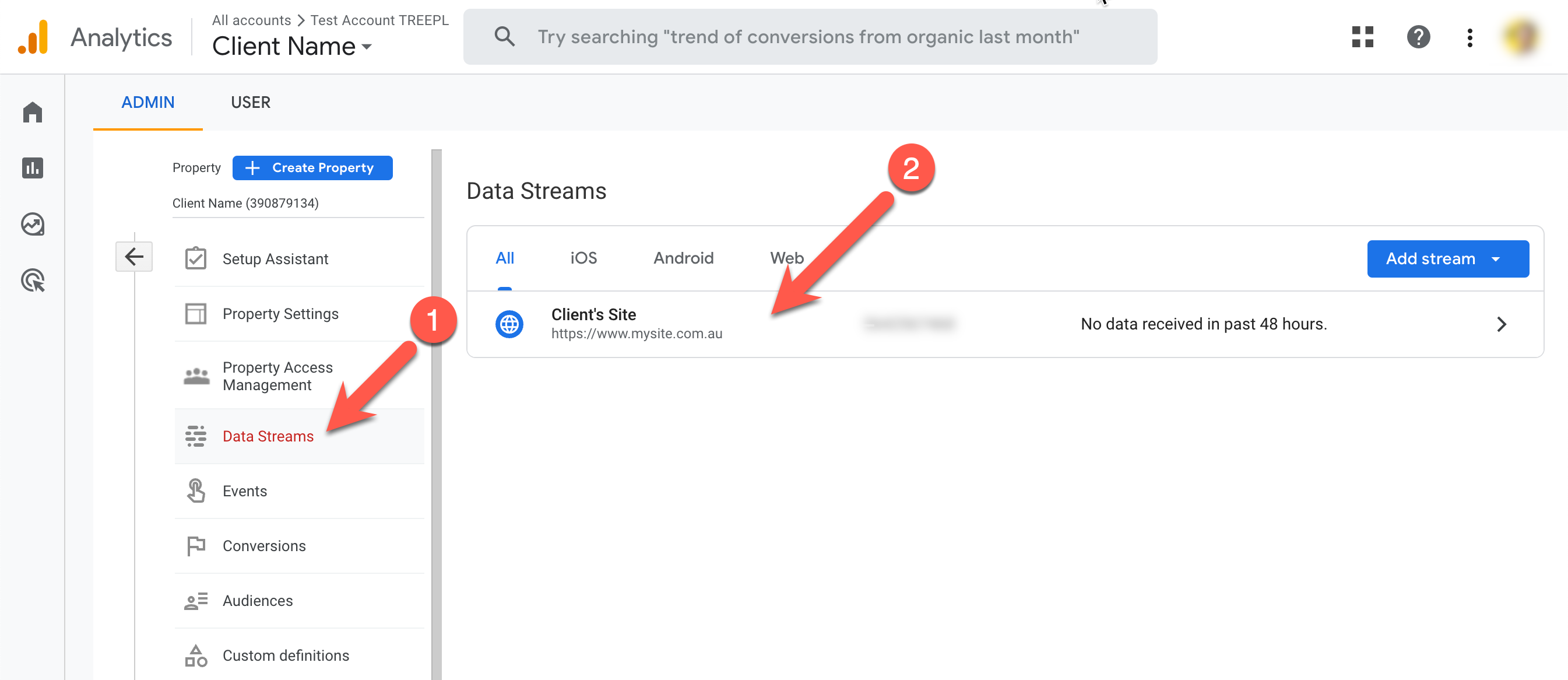1568x680 pixels.
Task: Open the Help question mark icon
Action: (x=1418, y=37)
